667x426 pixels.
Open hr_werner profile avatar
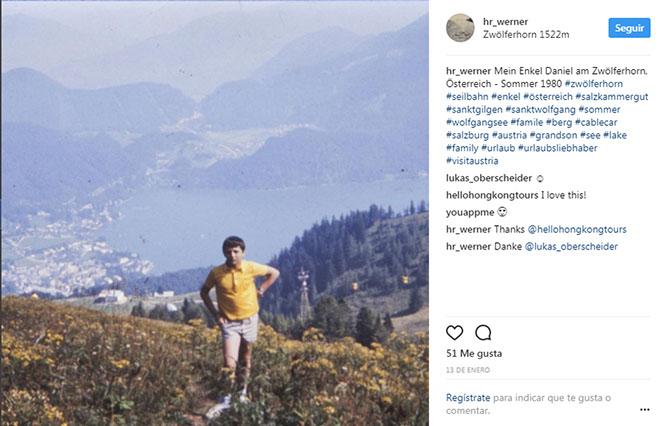(x=460, y=27)
